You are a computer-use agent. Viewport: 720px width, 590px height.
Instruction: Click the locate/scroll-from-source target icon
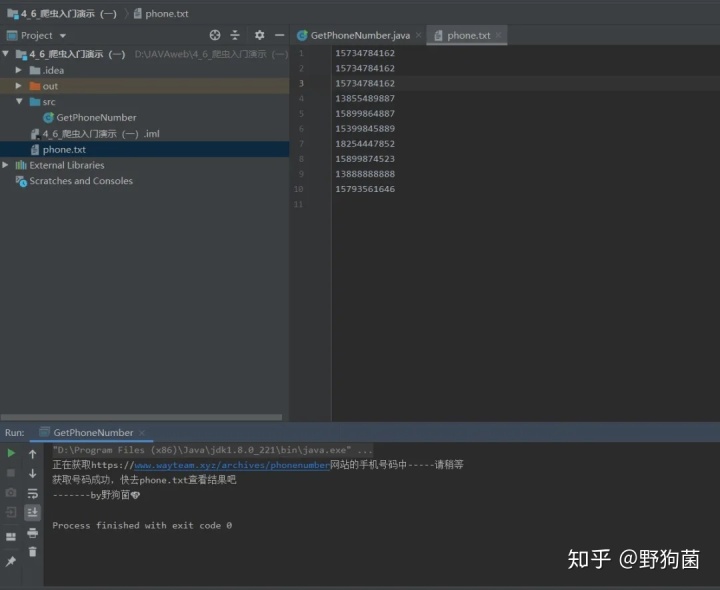214,35
